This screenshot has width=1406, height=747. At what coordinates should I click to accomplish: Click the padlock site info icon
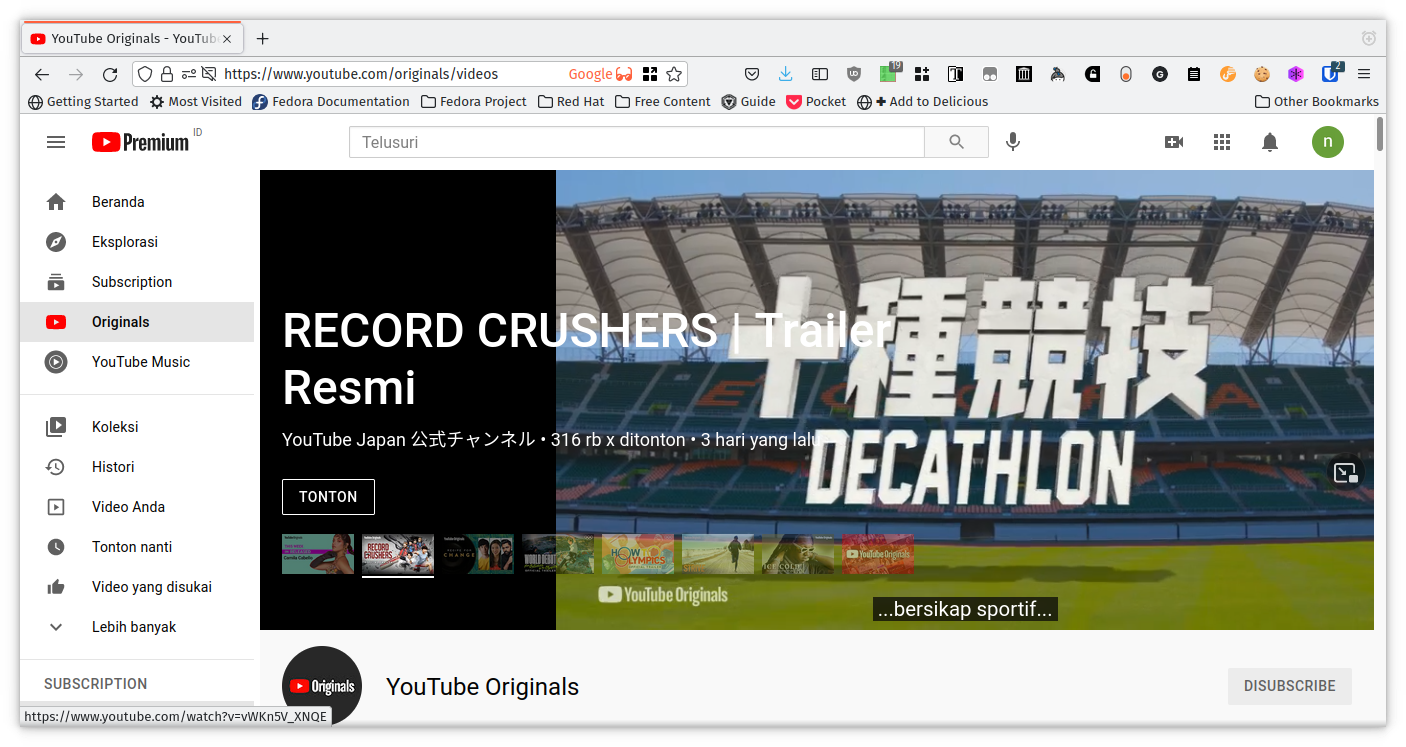tap(167, 74)
